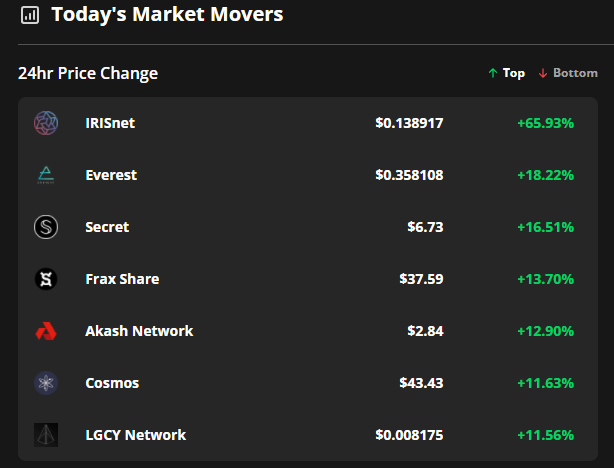The height and width of the screenshot is (468, 614).
Task: Click the red down arrow beside Bottom
Action: (x=543, y=73)
